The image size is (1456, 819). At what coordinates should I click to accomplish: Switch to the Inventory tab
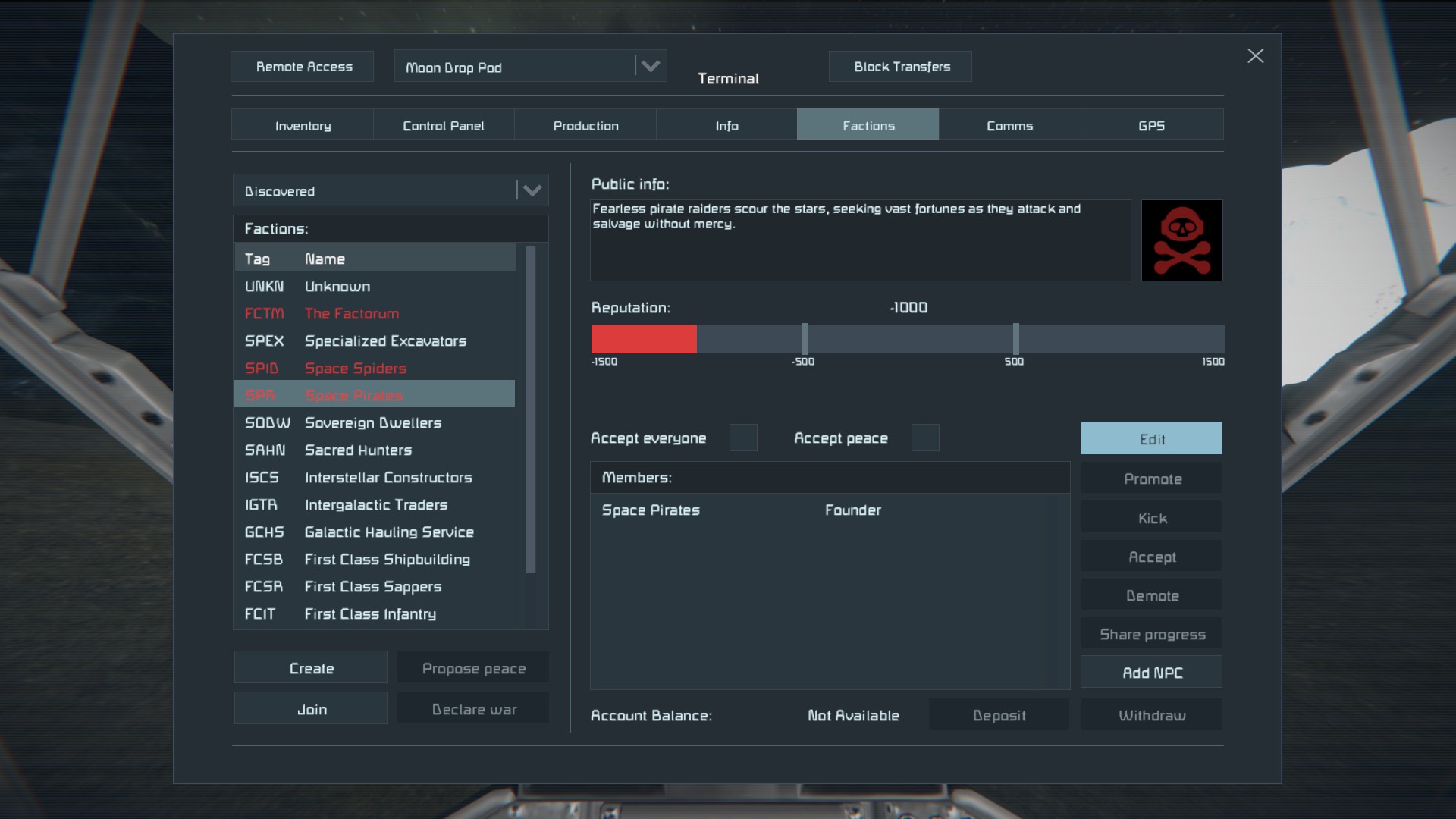[x=303, y=124]
